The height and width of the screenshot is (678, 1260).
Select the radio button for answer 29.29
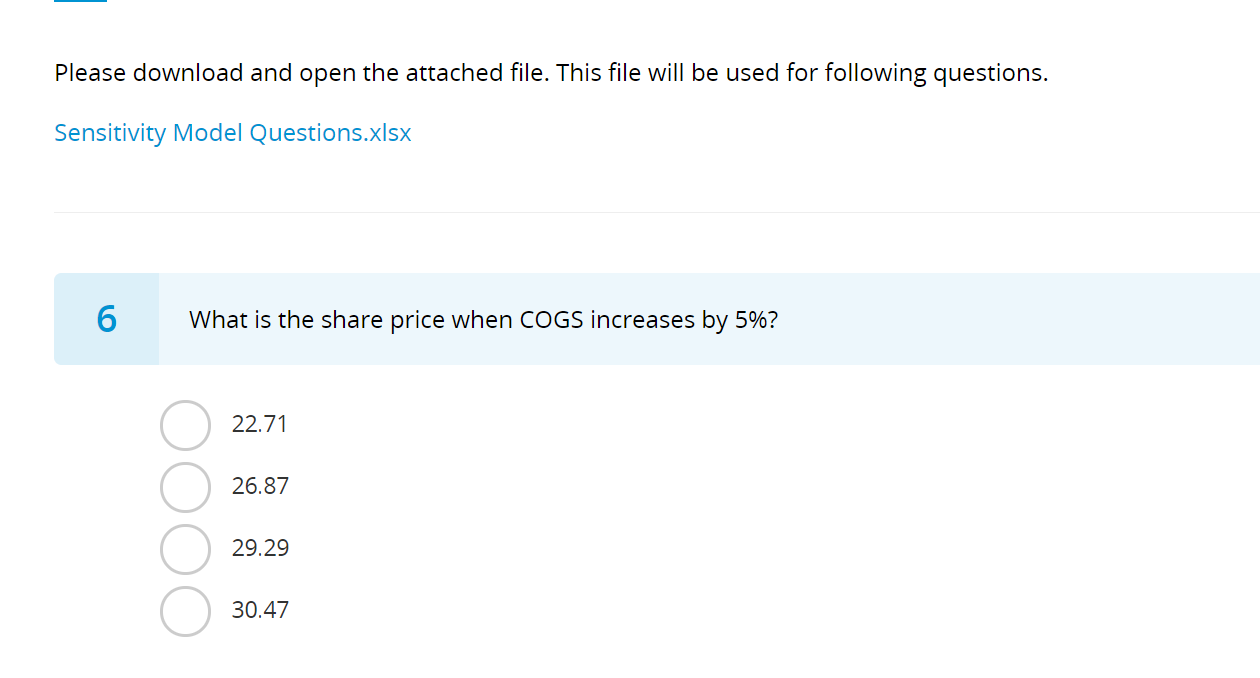(x=185, y=548)
